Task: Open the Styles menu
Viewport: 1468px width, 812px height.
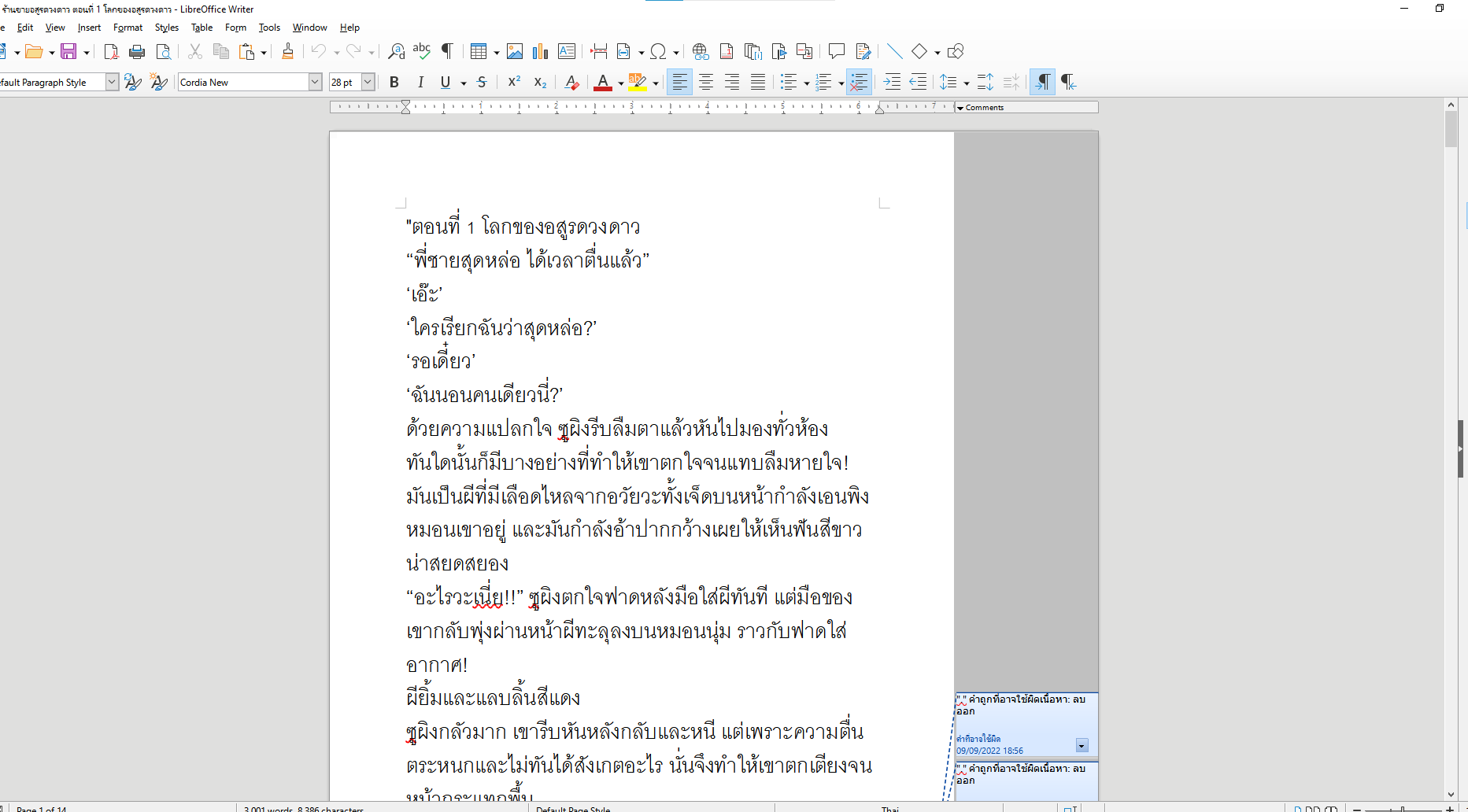Action: pyautogui.click(x=167, y=28)
